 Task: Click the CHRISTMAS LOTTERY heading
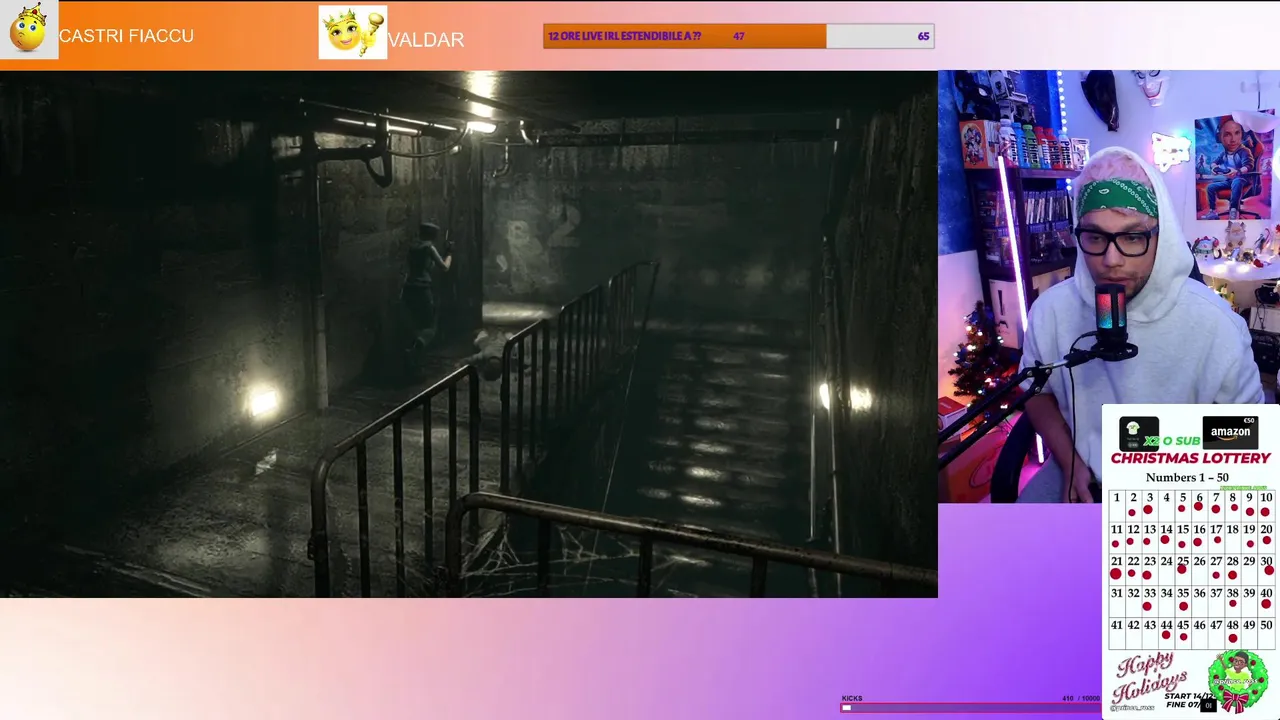(1190, 458)
